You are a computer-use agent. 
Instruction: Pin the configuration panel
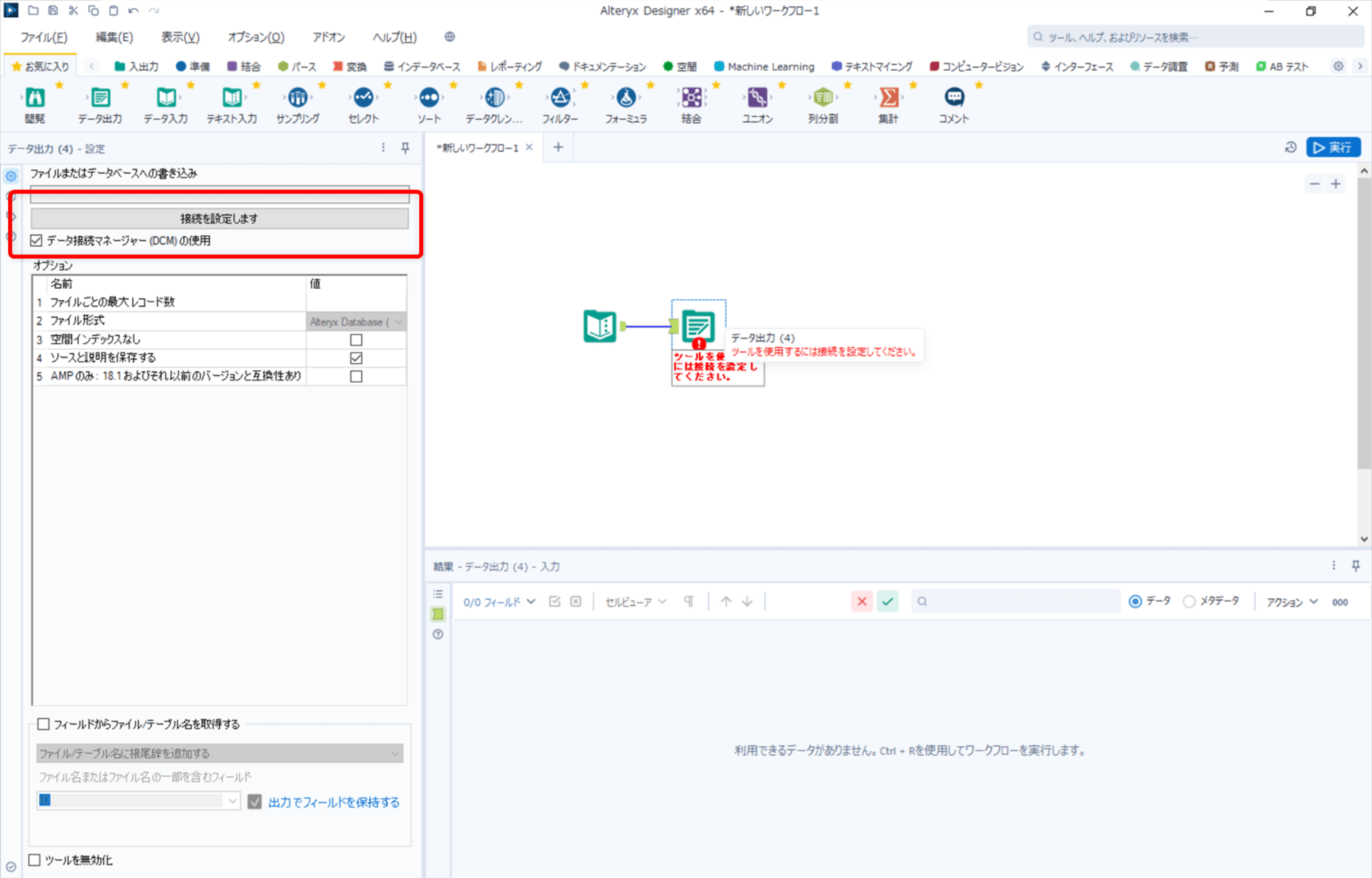[405, 148]
